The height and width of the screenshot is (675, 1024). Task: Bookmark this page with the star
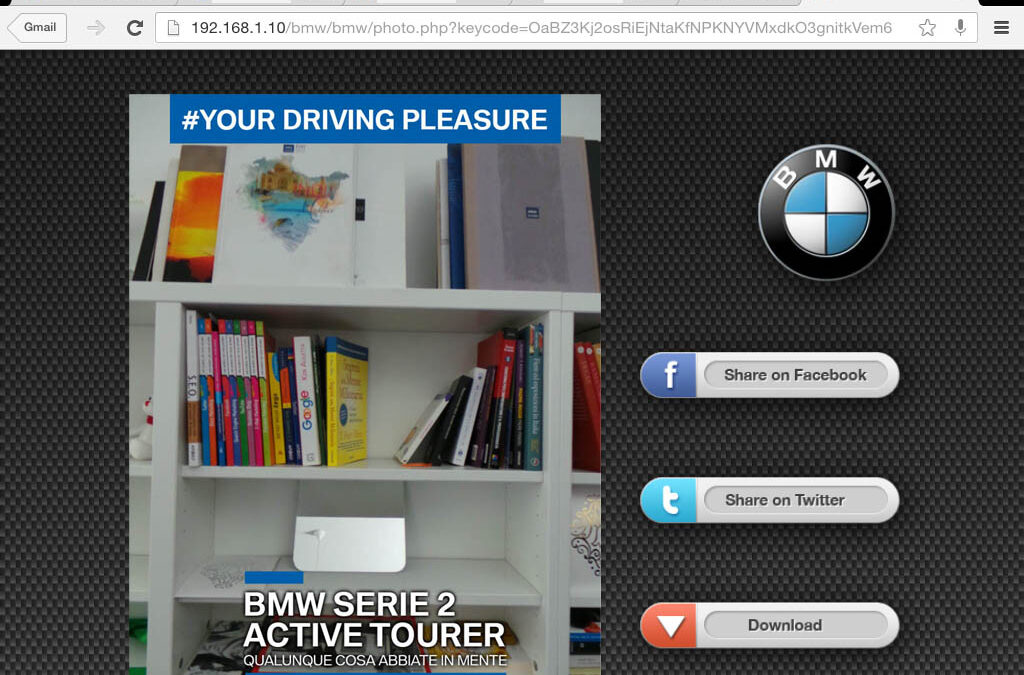[927, 27]
